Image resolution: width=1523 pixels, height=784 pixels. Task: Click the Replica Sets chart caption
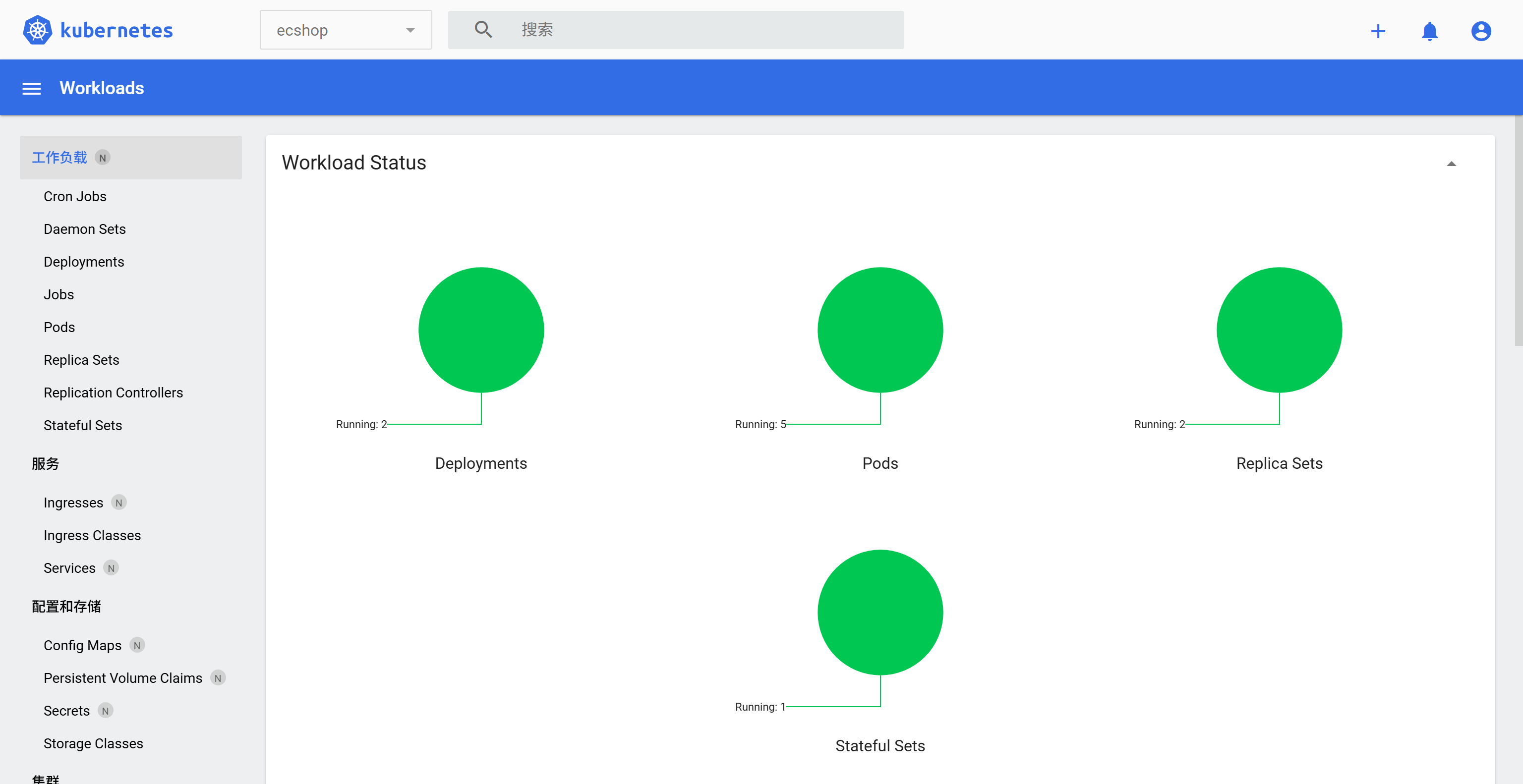pos(1280,463)
